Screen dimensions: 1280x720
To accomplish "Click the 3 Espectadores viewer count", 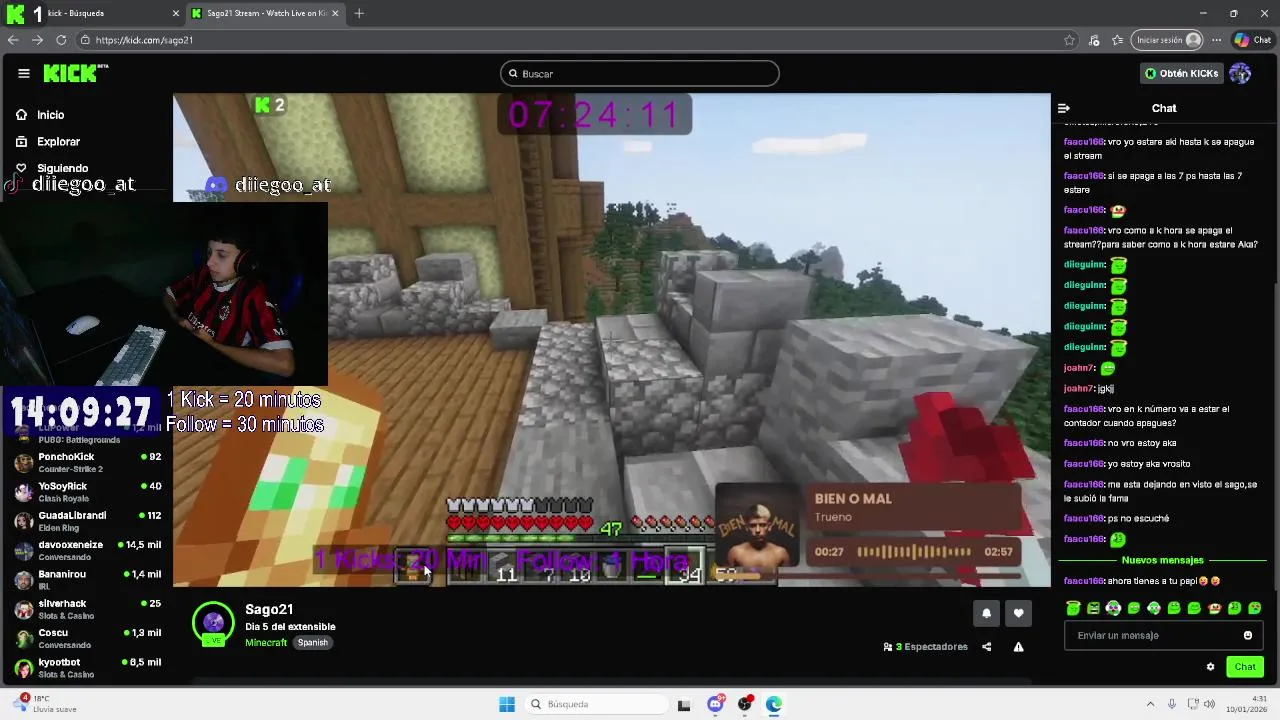I will (926, 647).
